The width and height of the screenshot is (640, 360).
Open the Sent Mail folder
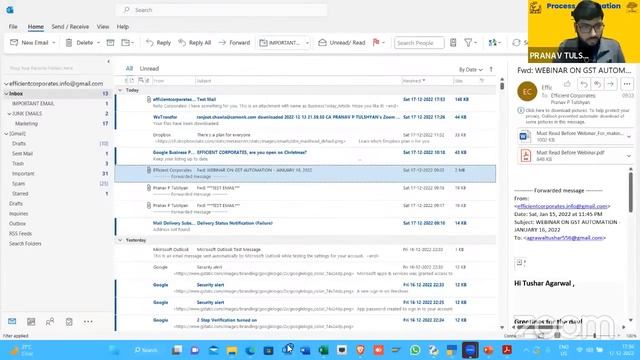pyautogui.click(x=22, y=154)
